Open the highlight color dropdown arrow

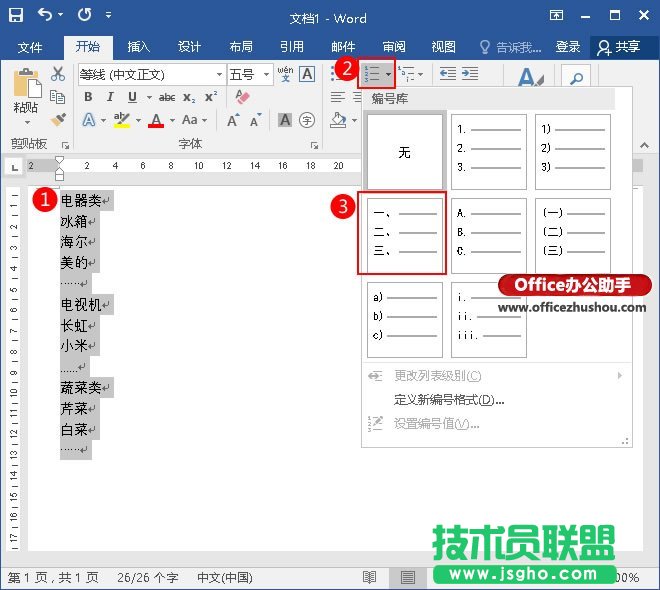(x=138, y=120)
